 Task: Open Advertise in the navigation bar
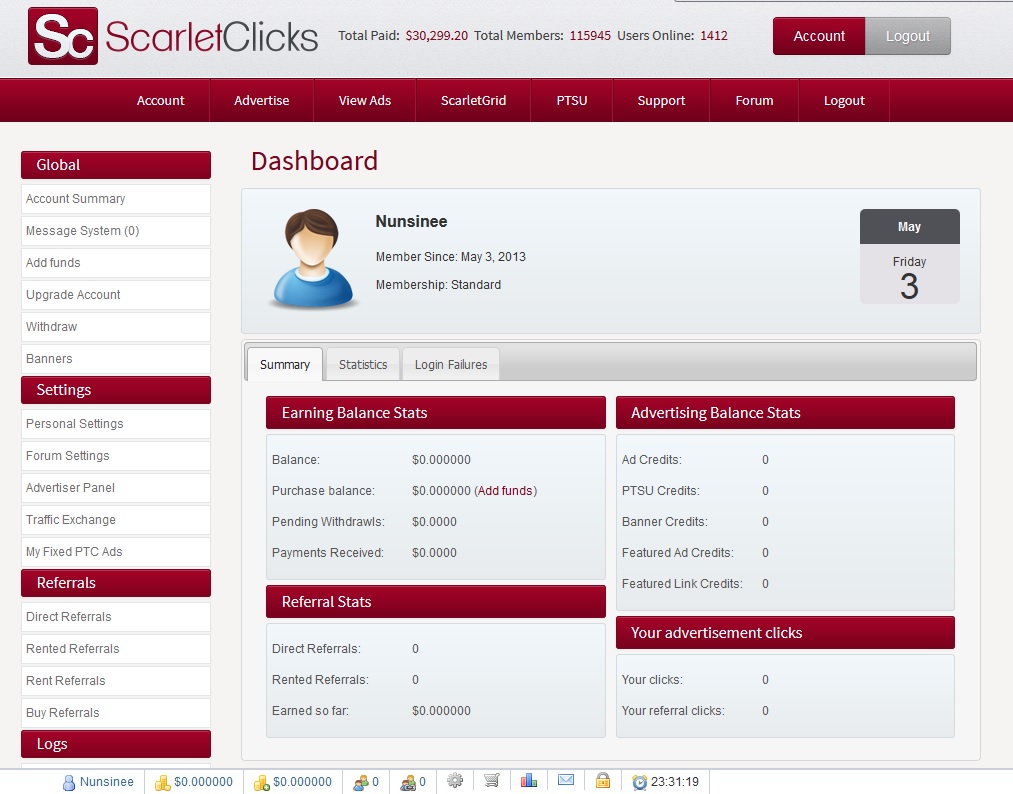[x=262, y=101]
